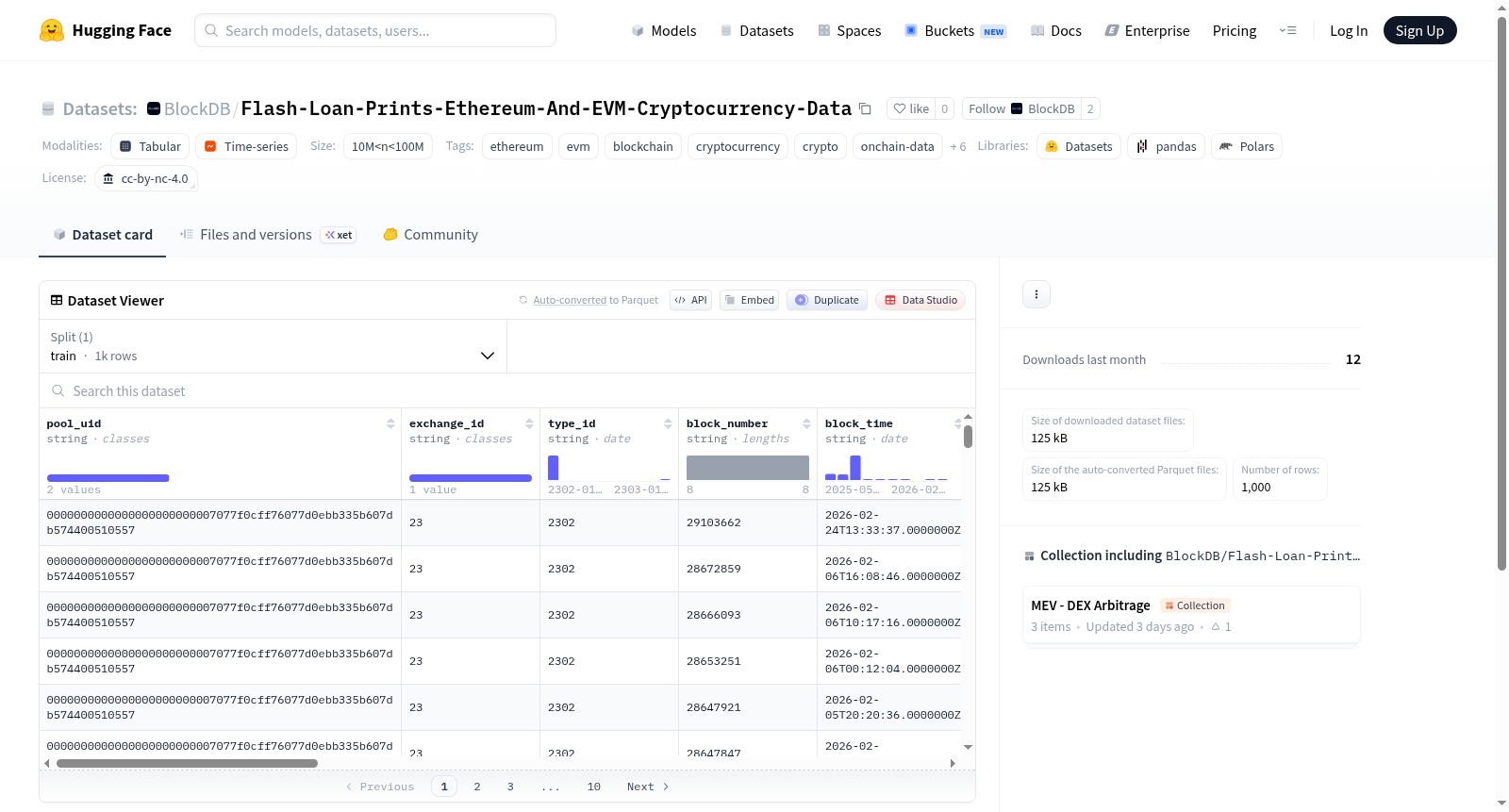Open the BlockDB owner link in title
Screen dimensions: 1509x812
[x=197, y=108]
